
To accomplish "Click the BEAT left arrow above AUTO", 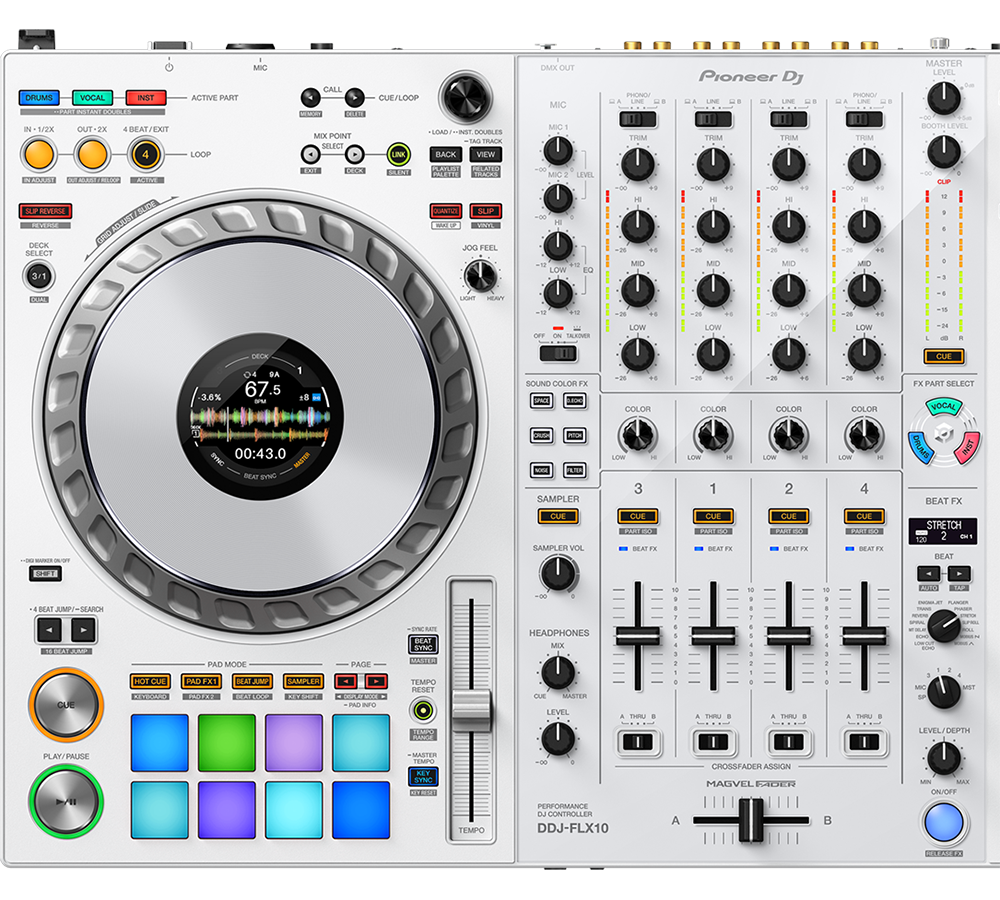I will click(x=928, y=573).
